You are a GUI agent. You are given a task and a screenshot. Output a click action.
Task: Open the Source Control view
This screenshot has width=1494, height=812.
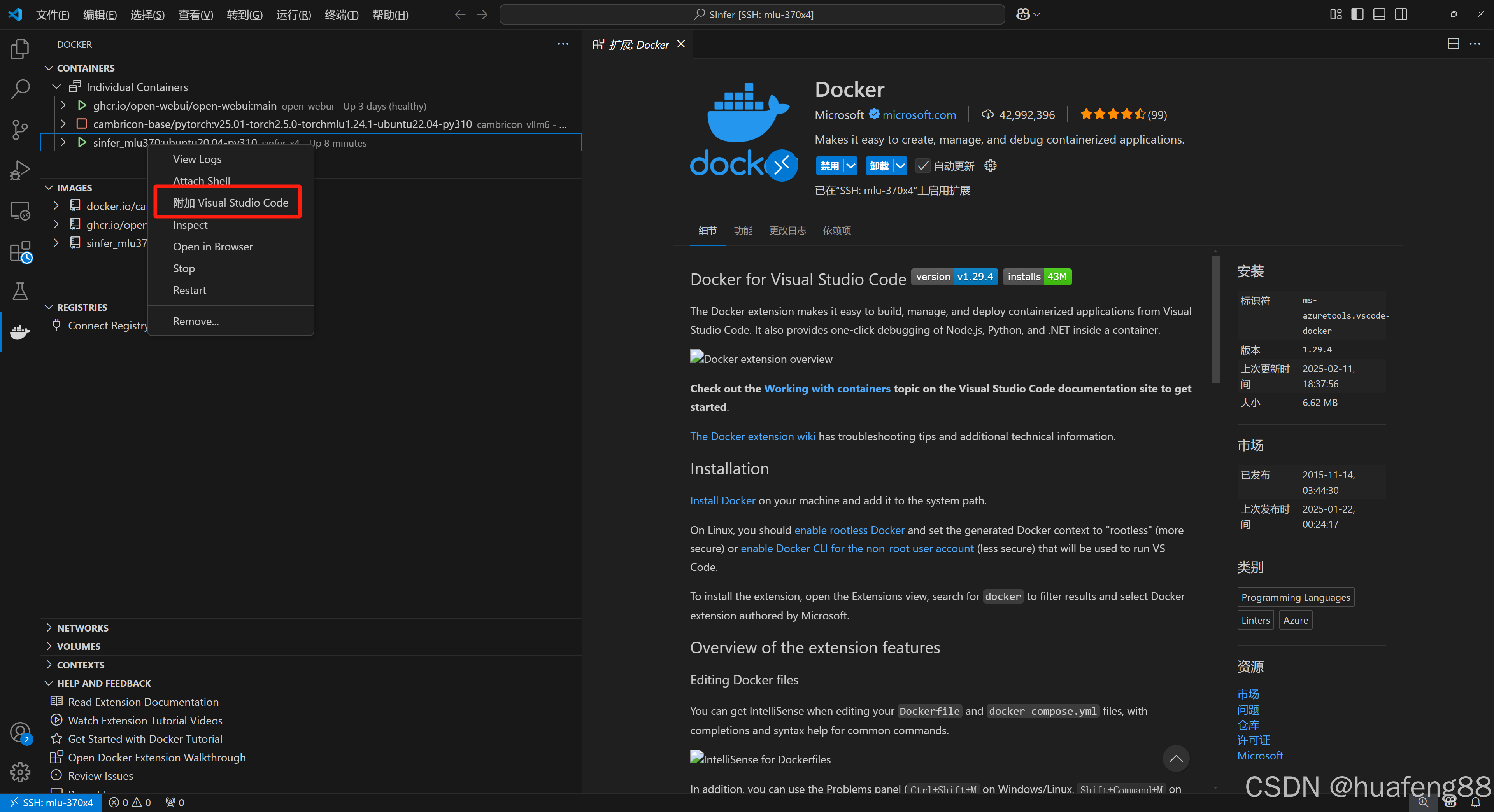tap(20, 129)
